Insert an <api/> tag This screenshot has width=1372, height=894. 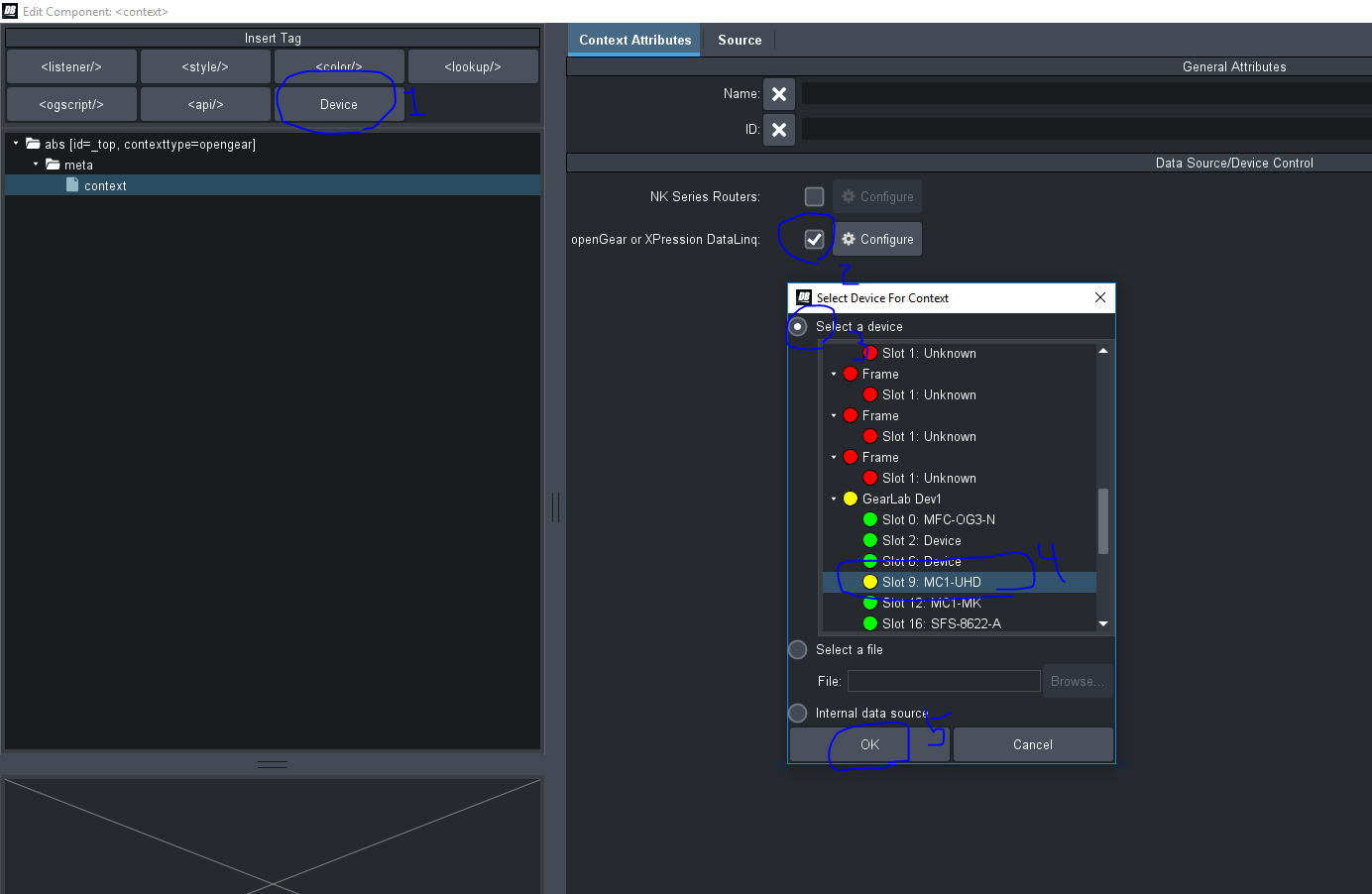205,104
